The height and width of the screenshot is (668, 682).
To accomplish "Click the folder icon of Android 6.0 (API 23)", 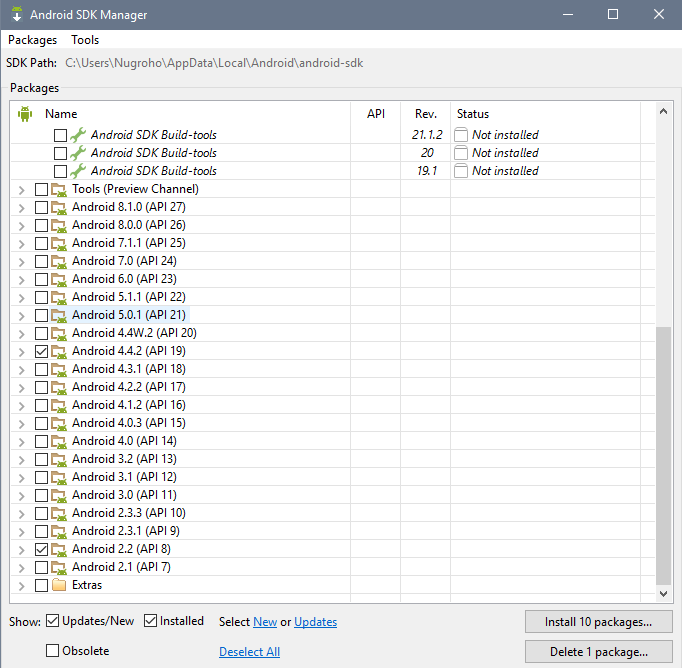I will 59,280.
